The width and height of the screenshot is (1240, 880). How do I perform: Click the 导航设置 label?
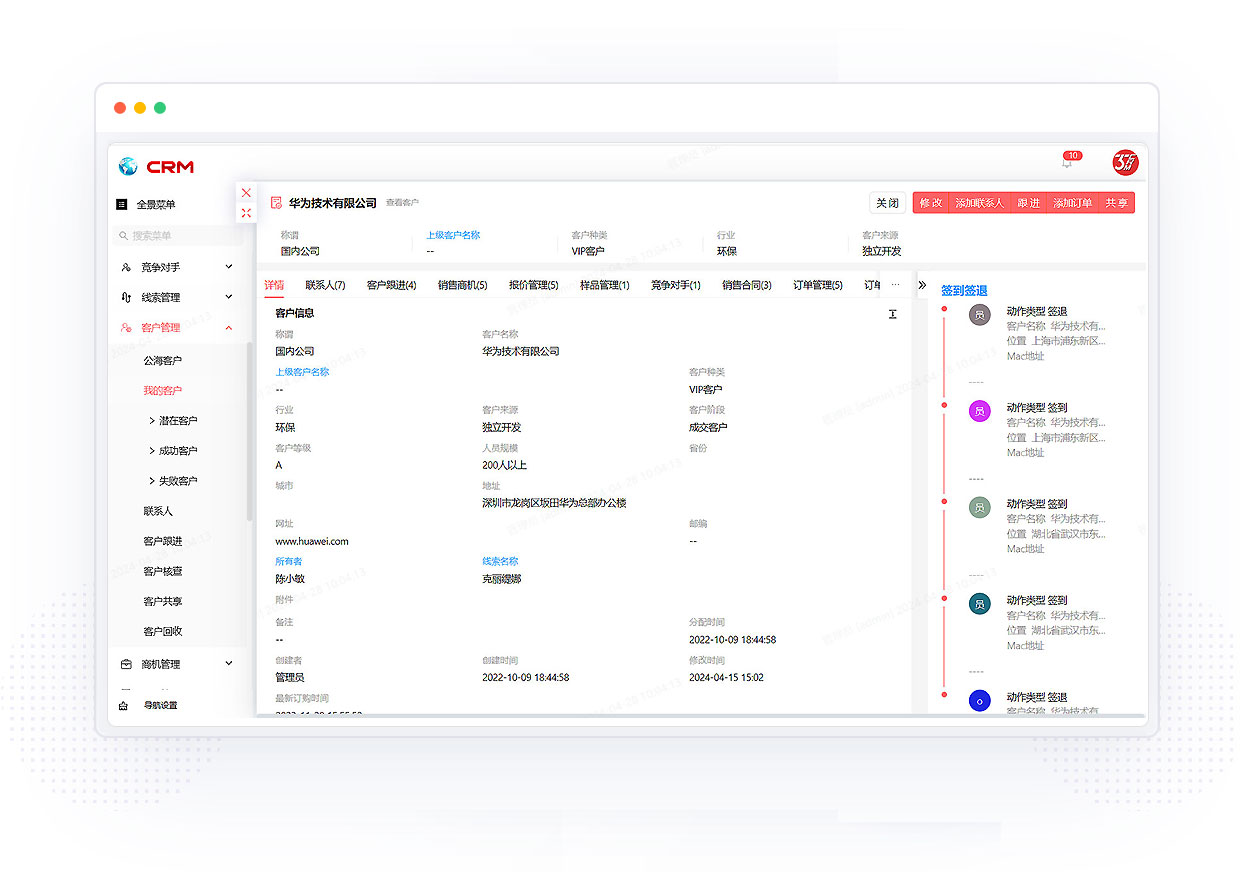[161, 705]
